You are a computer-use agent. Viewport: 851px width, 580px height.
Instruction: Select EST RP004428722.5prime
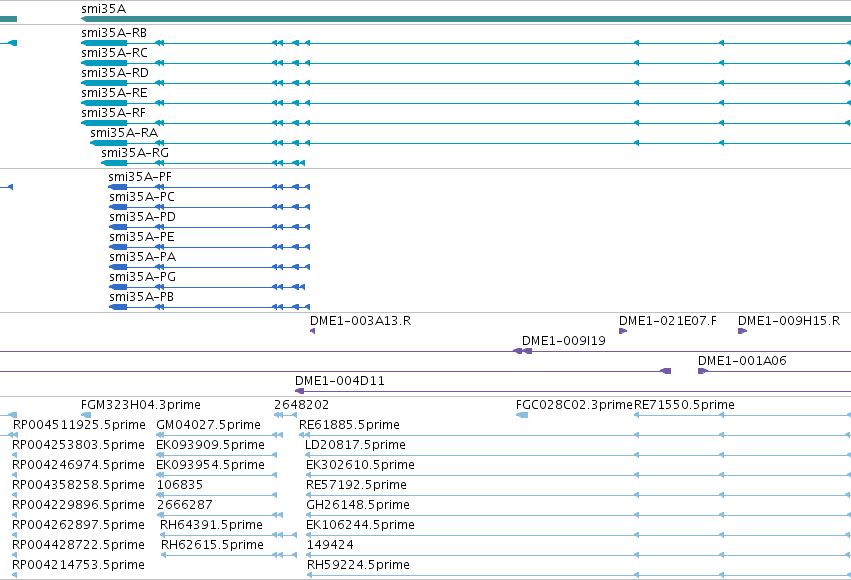point(78,545)
